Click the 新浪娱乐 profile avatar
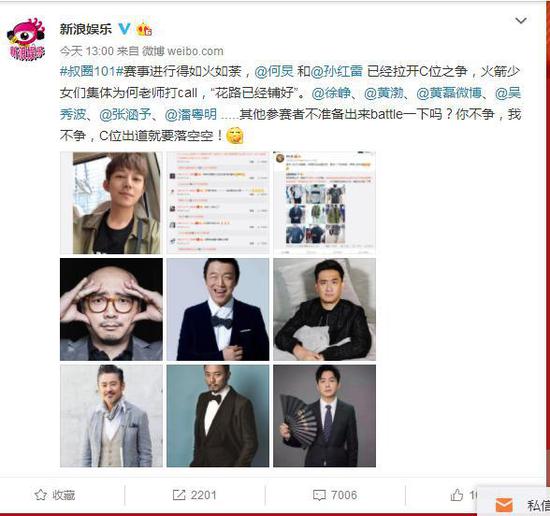Screen dimensions: 550x516 point(26,39)
